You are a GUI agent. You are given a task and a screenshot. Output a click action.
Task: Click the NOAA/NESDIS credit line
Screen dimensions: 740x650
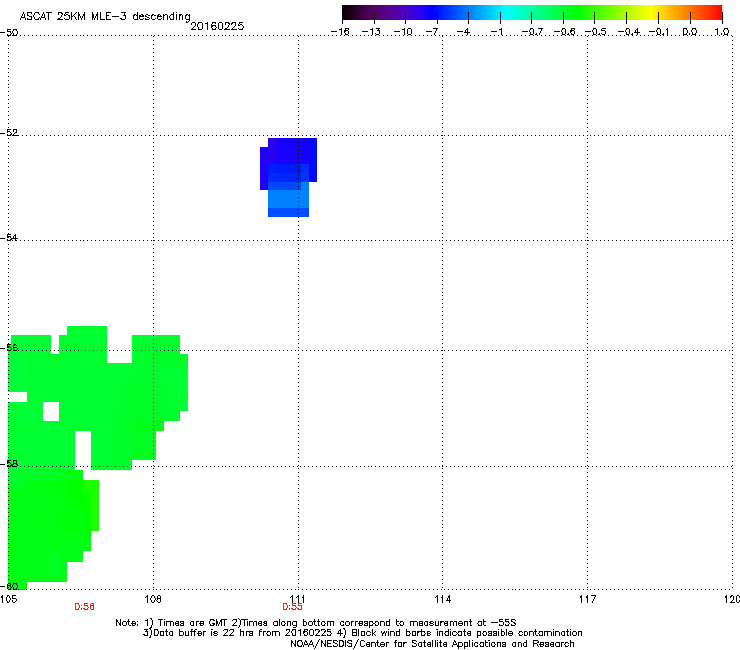coord(432,644)
